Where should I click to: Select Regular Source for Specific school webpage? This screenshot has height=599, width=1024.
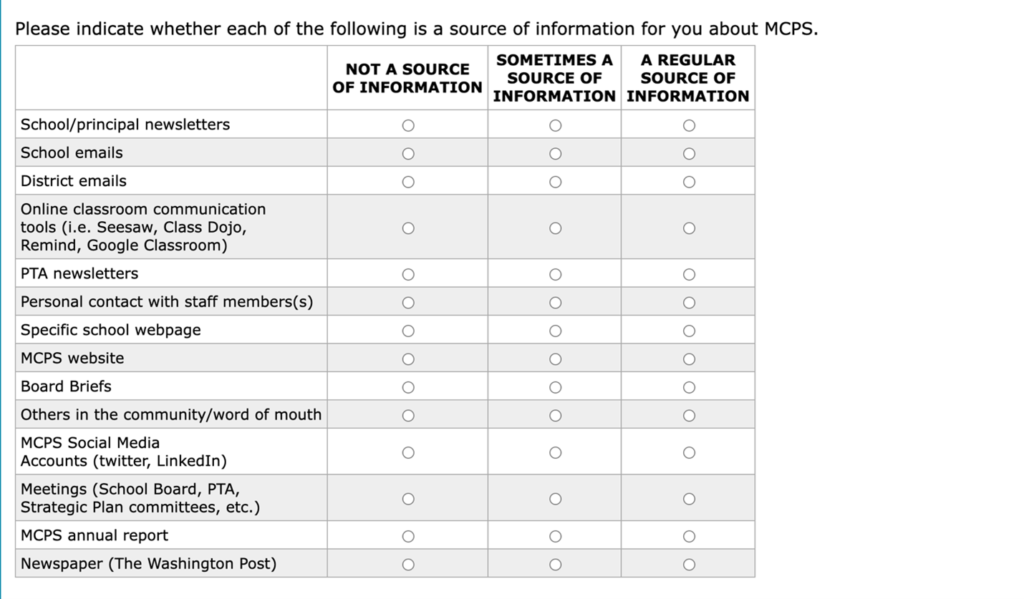689,331
